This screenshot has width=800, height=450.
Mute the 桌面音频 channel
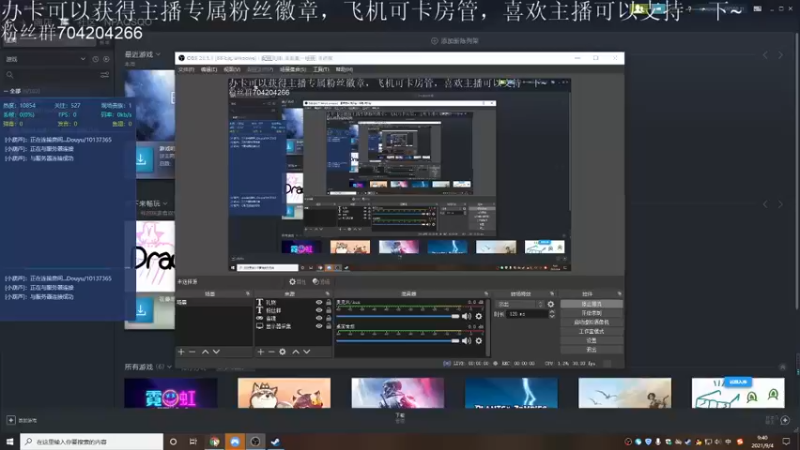tap(466, 341)
